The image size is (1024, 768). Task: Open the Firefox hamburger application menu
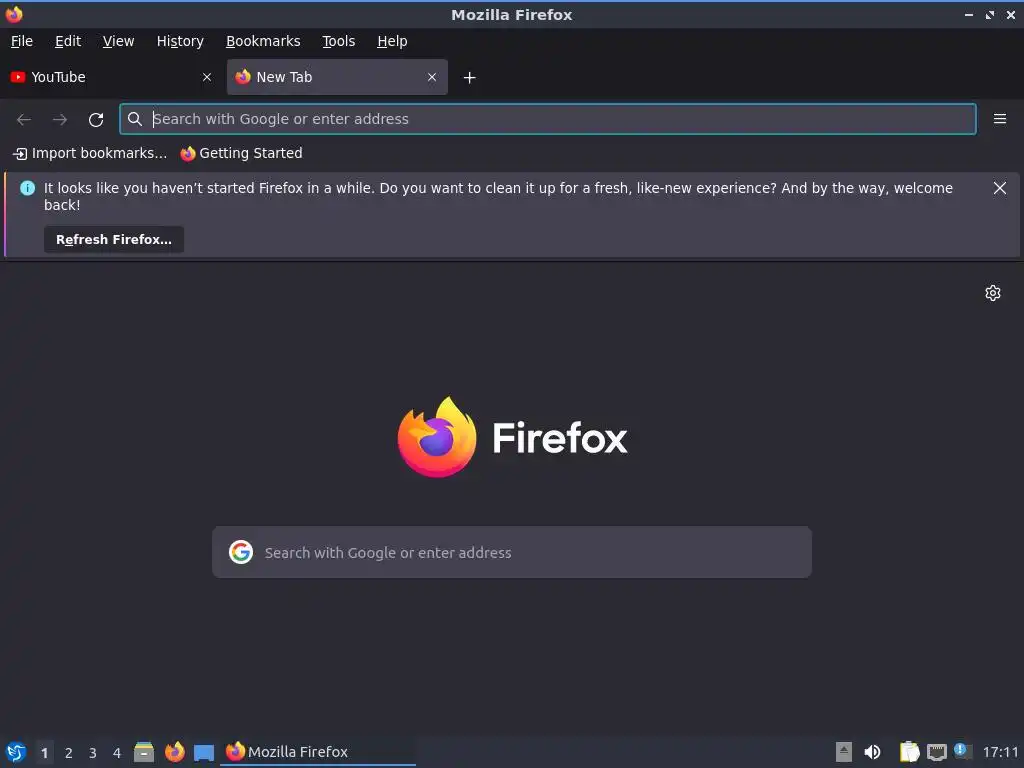point(1000,119)
